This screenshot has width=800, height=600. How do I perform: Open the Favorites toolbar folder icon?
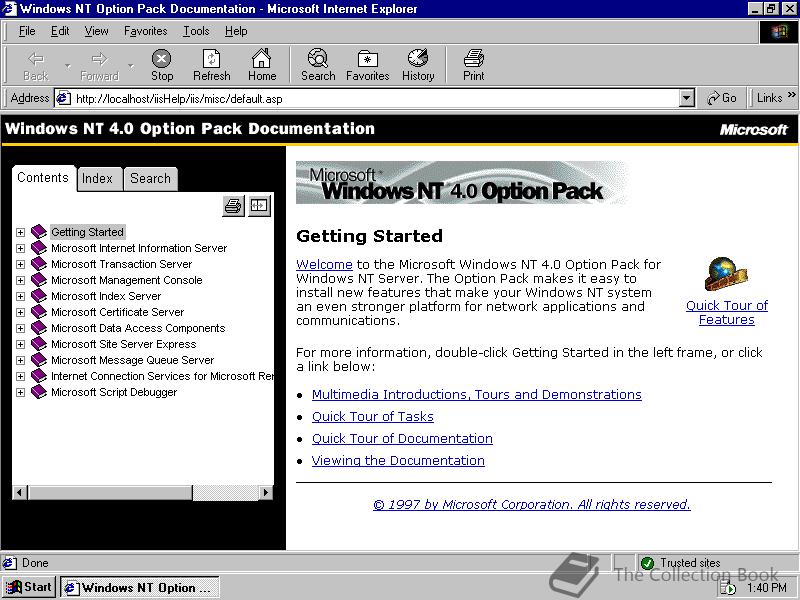(367, 59)
